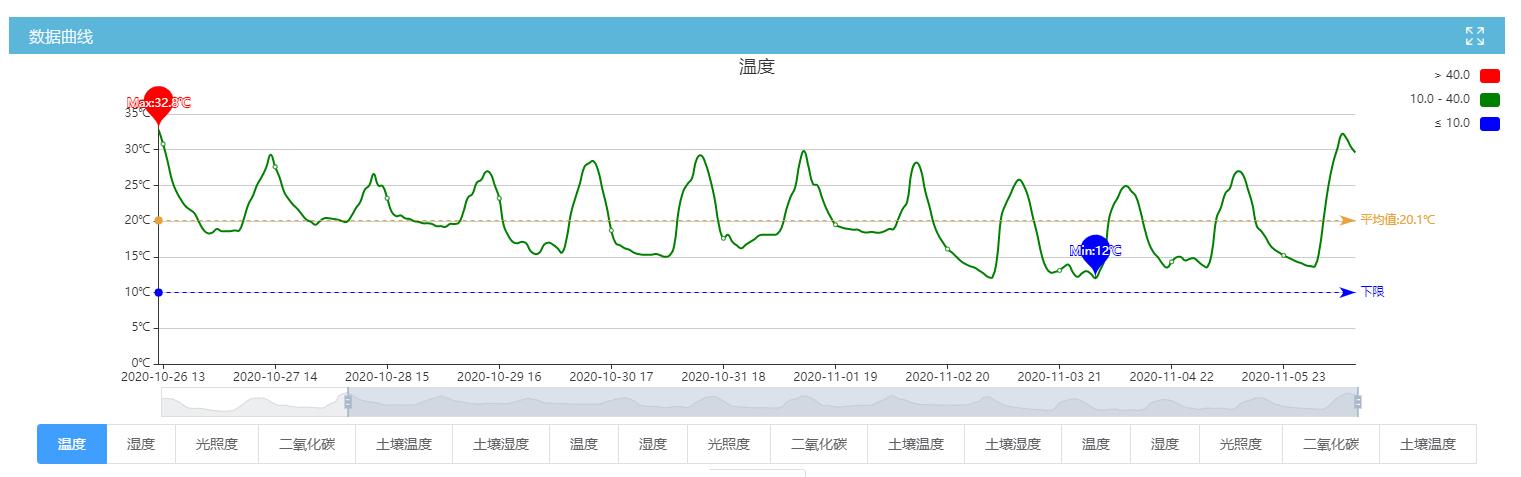Click x-axis label 2020-10-30 17
Screen dimensions: 1521x477
click(x=611, y=377)
